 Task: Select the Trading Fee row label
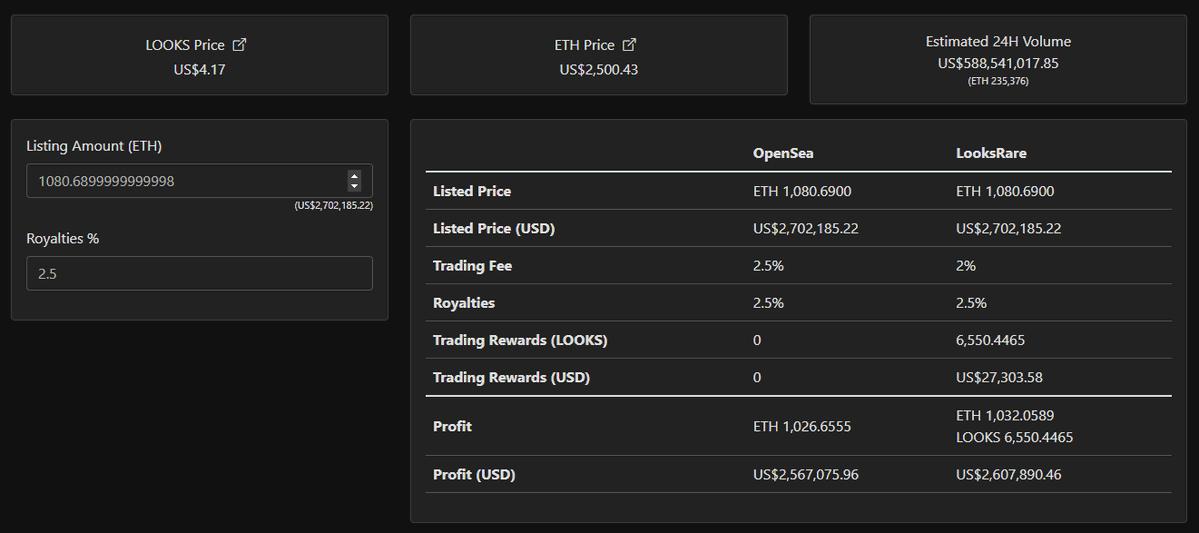click(472, 266)
